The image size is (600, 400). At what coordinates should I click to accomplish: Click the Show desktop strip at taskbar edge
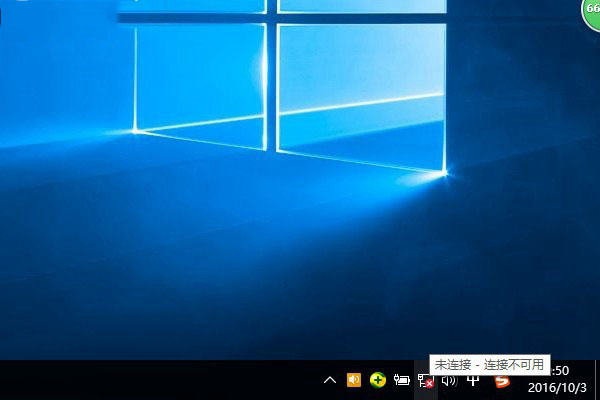(597, 380)
